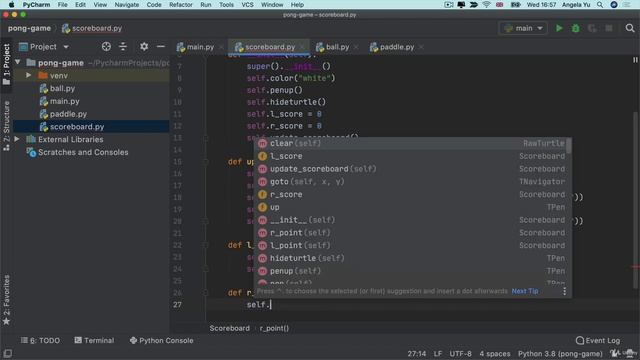Select scoreboard.py in project tree

coord(77,127)
